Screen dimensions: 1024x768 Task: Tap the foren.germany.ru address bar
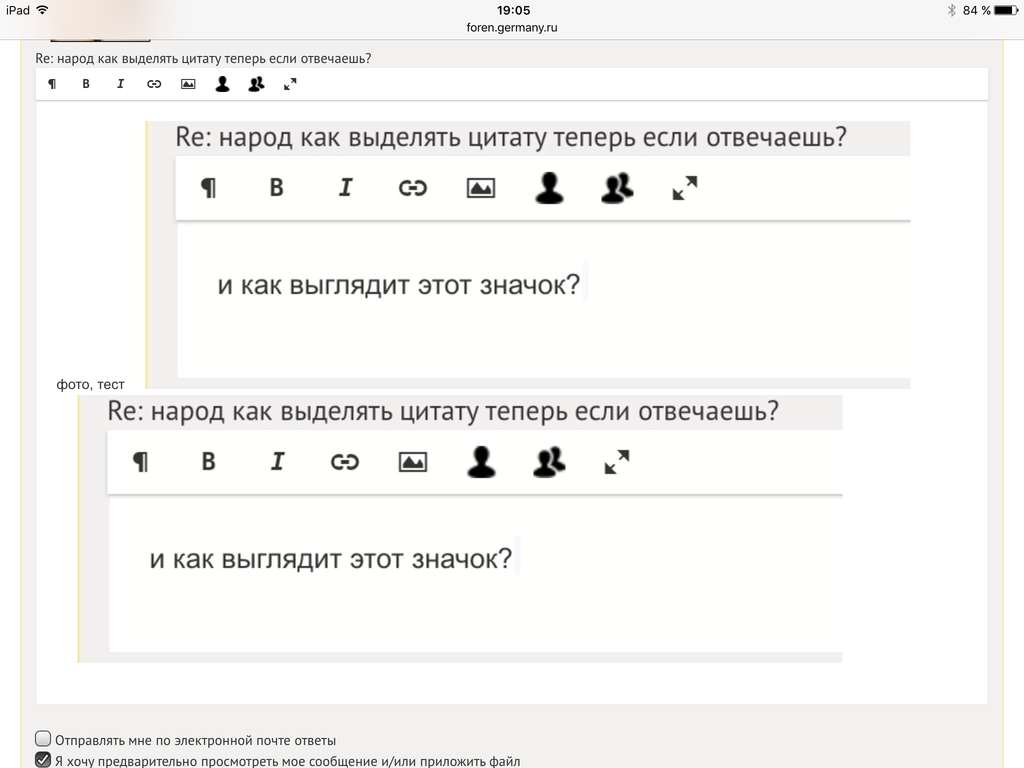pyautogui.click(x=512, y=28)
